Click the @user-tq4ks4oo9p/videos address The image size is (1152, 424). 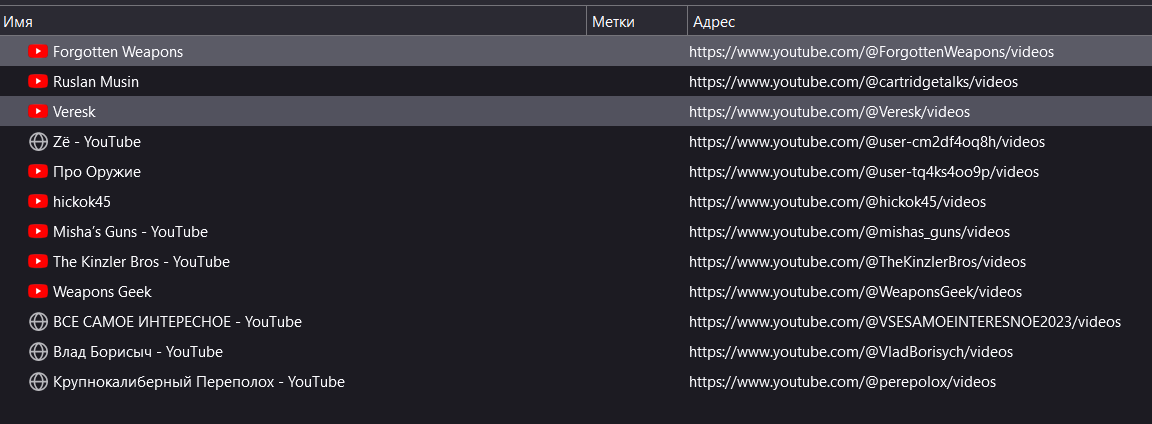(864, 172)
